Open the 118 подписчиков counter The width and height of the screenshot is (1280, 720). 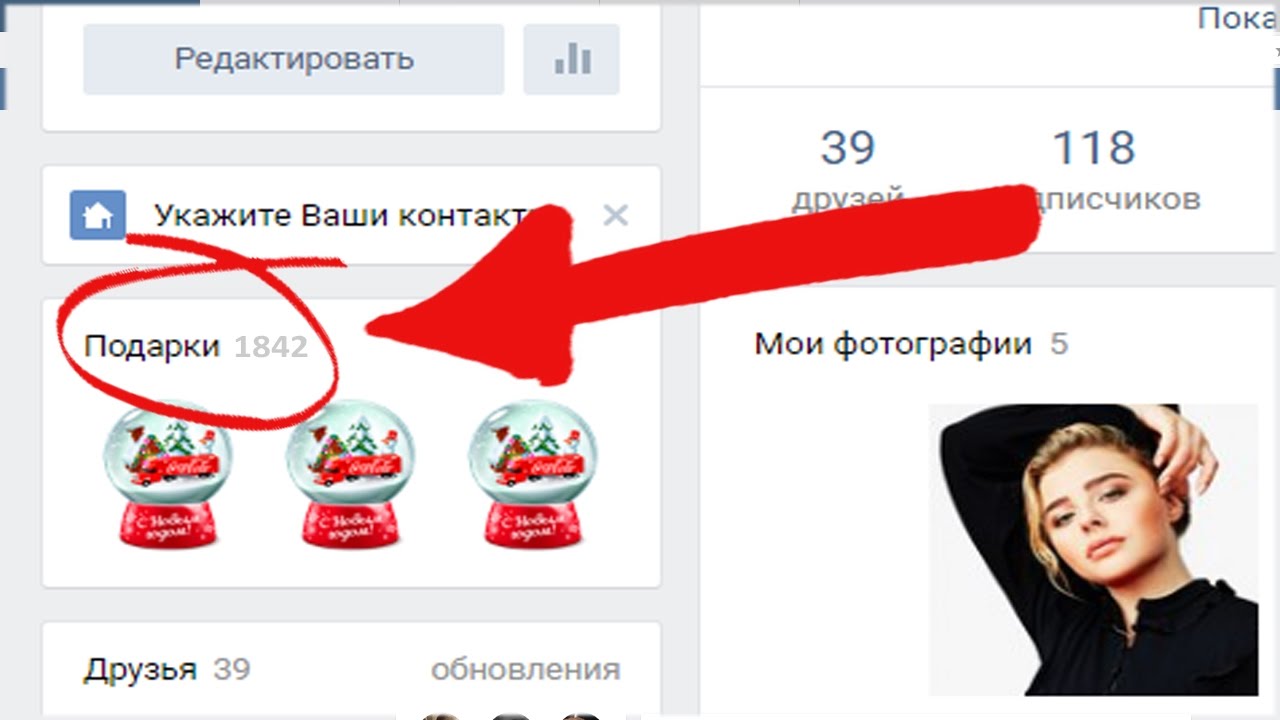[x=1110, y=170]
